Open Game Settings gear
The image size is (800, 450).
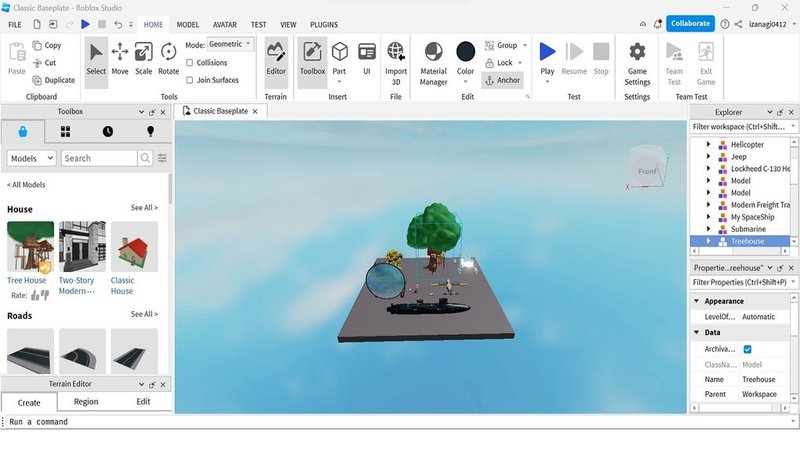point(637,64)
